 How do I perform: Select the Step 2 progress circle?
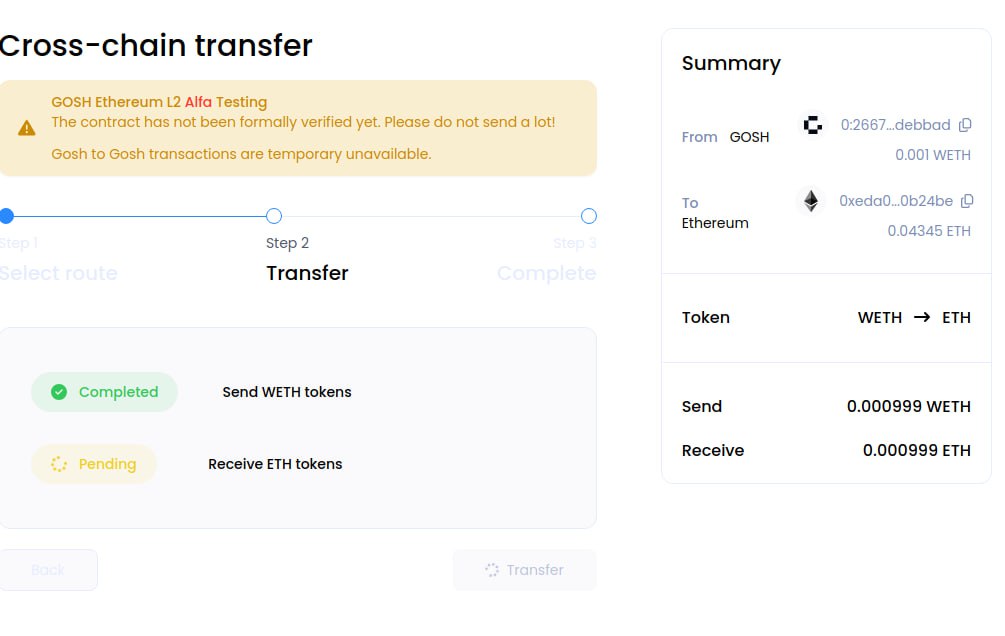pos(274,216)
